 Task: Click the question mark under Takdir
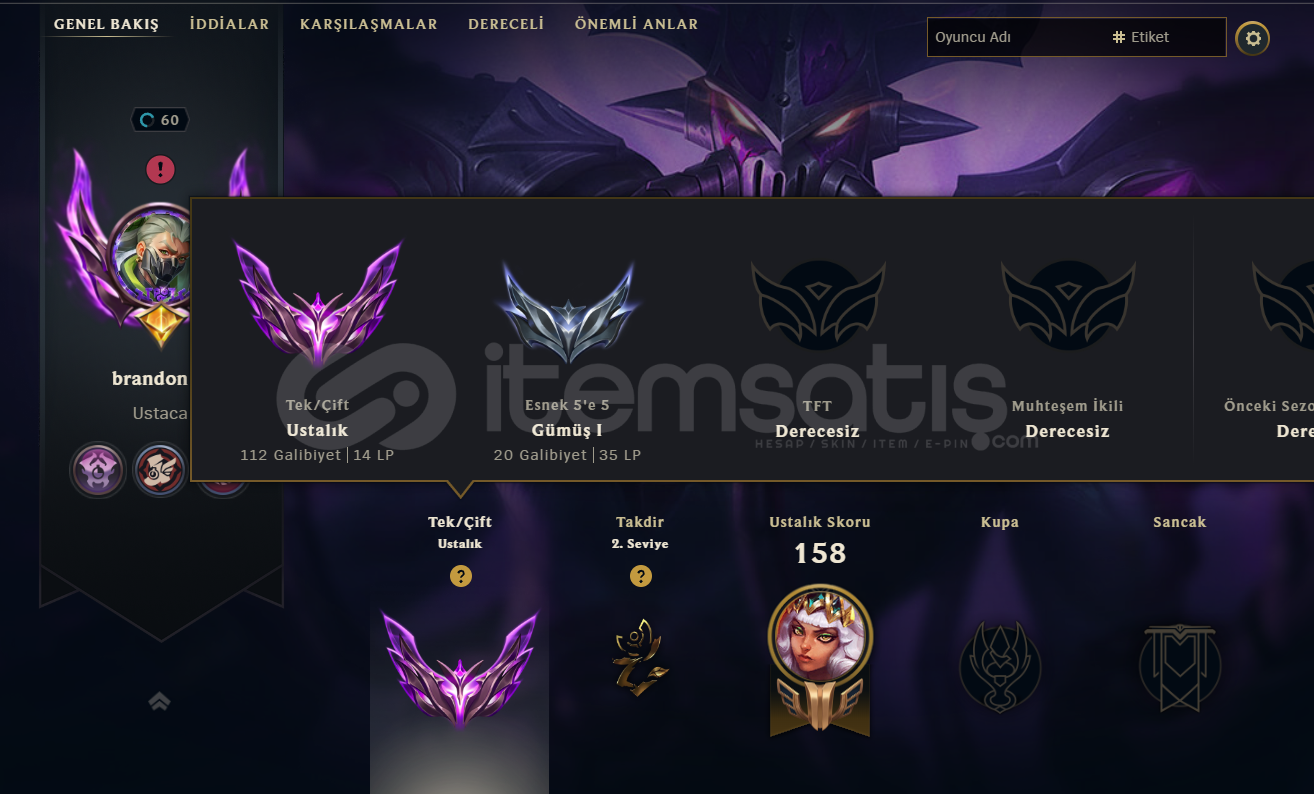click(x=640, y=576)
